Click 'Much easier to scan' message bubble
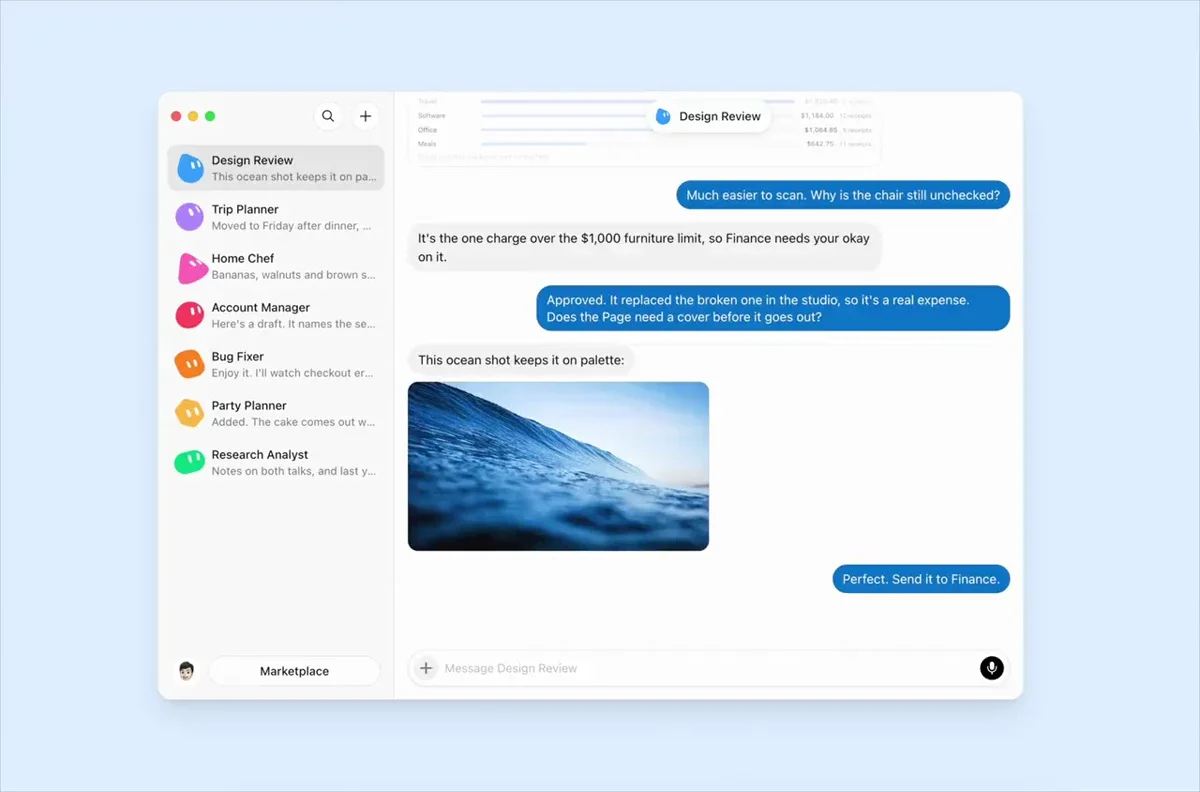 843,195
